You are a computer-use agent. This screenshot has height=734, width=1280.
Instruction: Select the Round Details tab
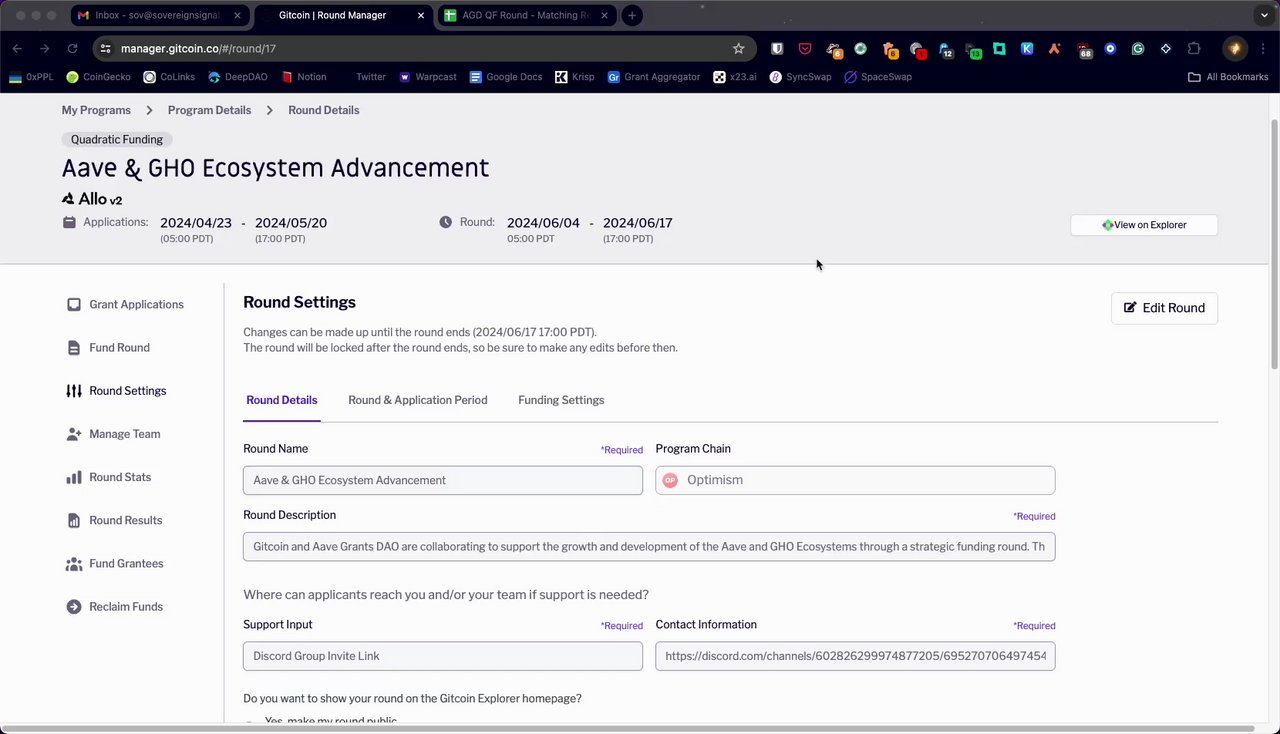pyautogui.click(x=282, y=400)
